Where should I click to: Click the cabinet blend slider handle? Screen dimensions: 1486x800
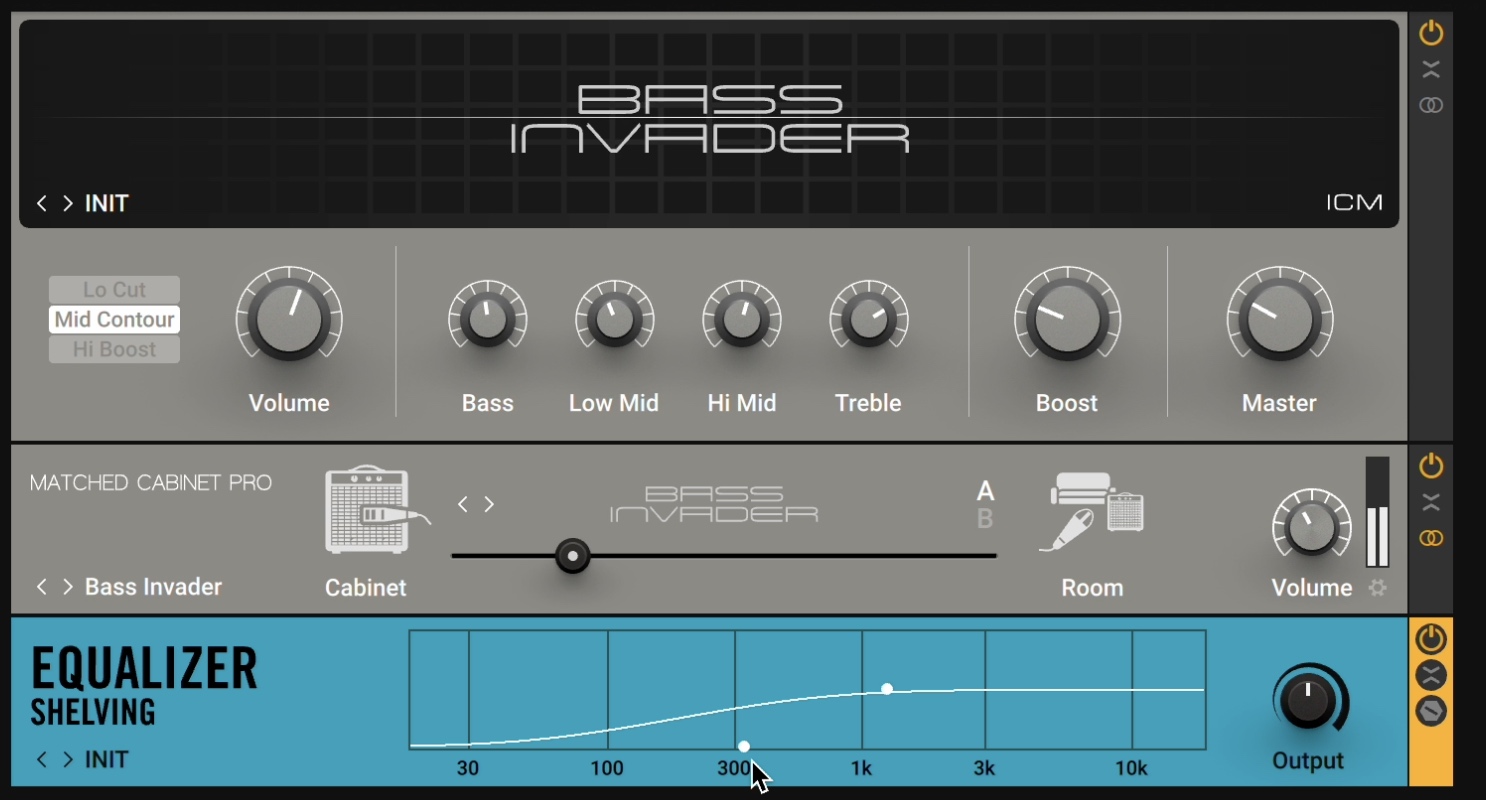[571, 557]
